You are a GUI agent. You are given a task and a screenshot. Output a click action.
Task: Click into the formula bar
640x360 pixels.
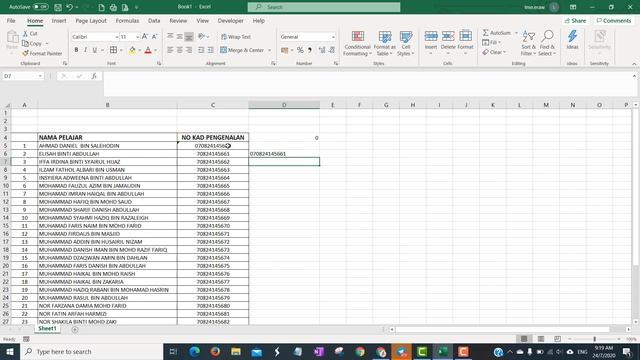[x=367, y=84]
